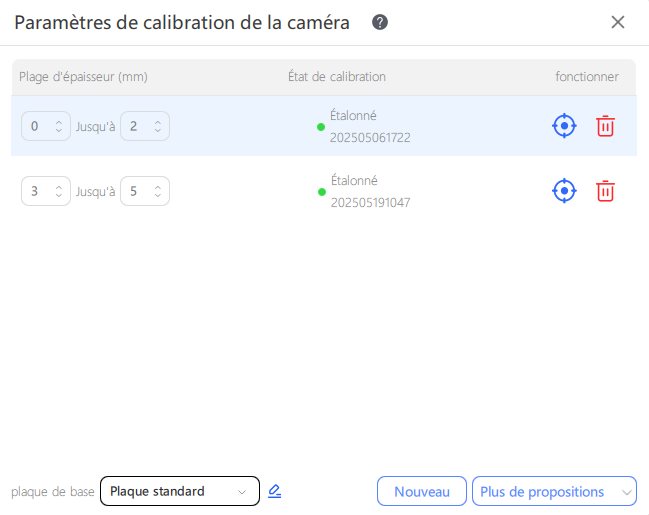Select the calibration timestamp 202505191047

[370, 202]
